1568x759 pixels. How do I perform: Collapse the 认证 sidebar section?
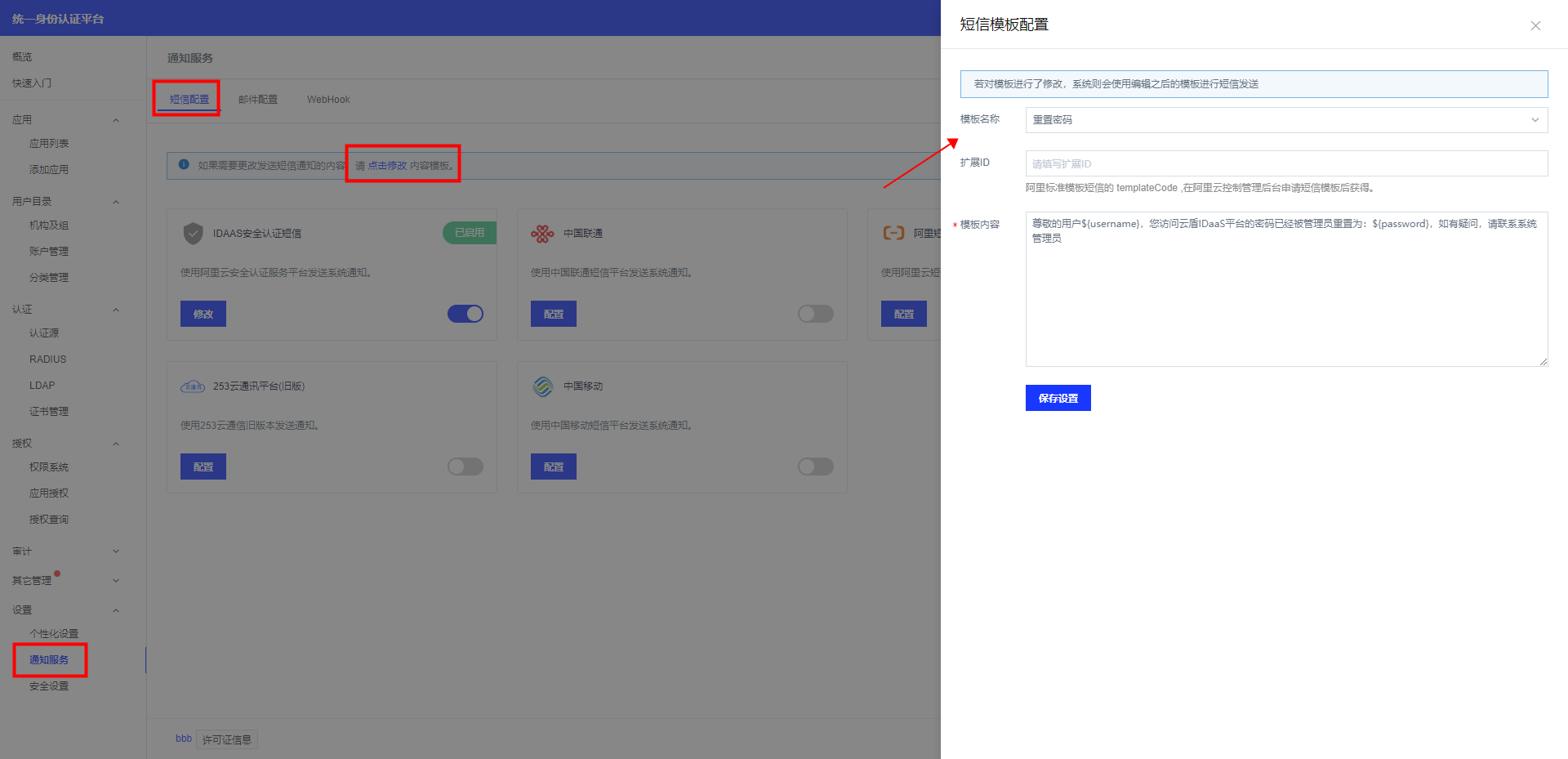116,310
